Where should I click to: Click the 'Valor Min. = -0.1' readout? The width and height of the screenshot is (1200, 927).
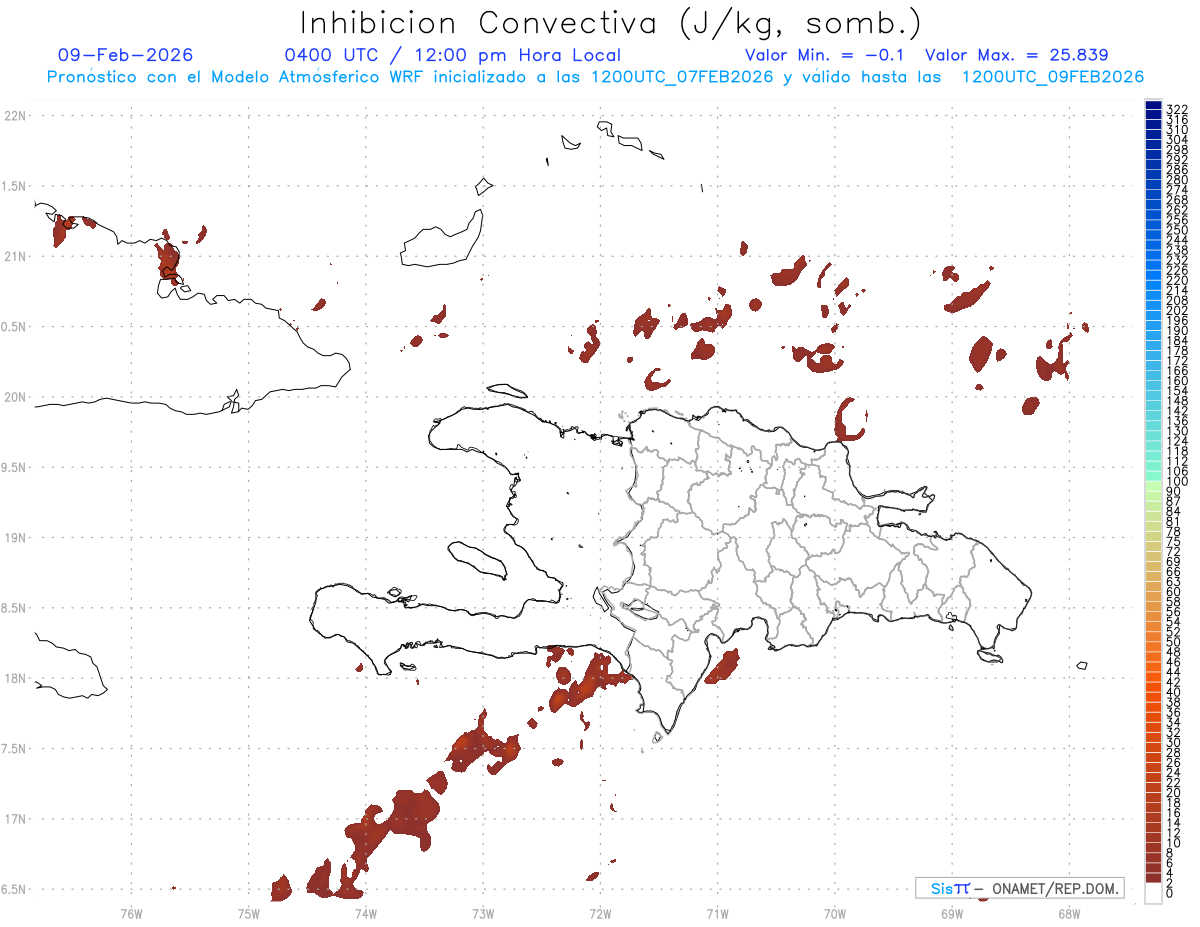click(x=827, y=55)
